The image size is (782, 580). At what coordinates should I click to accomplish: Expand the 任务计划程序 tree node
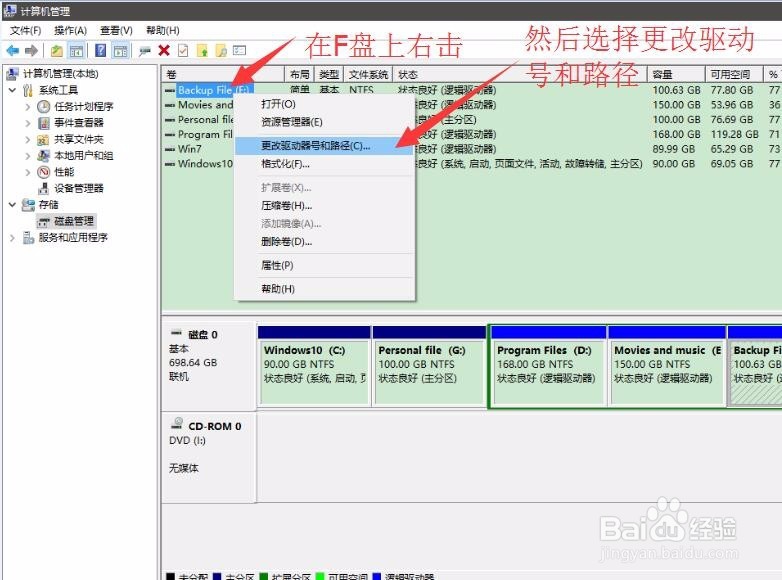tap(28, 106)
